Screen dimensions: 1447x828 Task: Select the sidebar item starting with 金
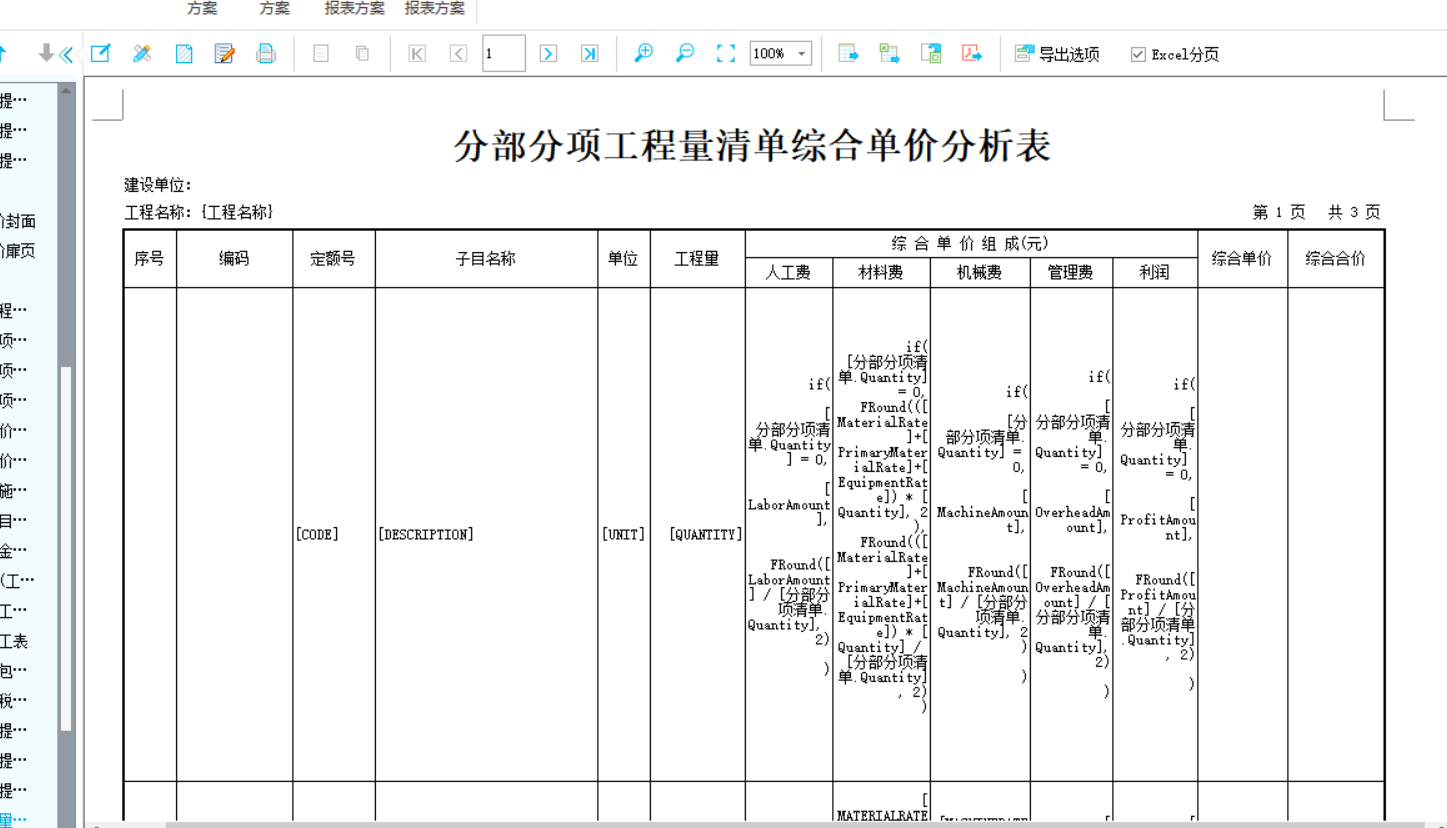tap(14, 550)
